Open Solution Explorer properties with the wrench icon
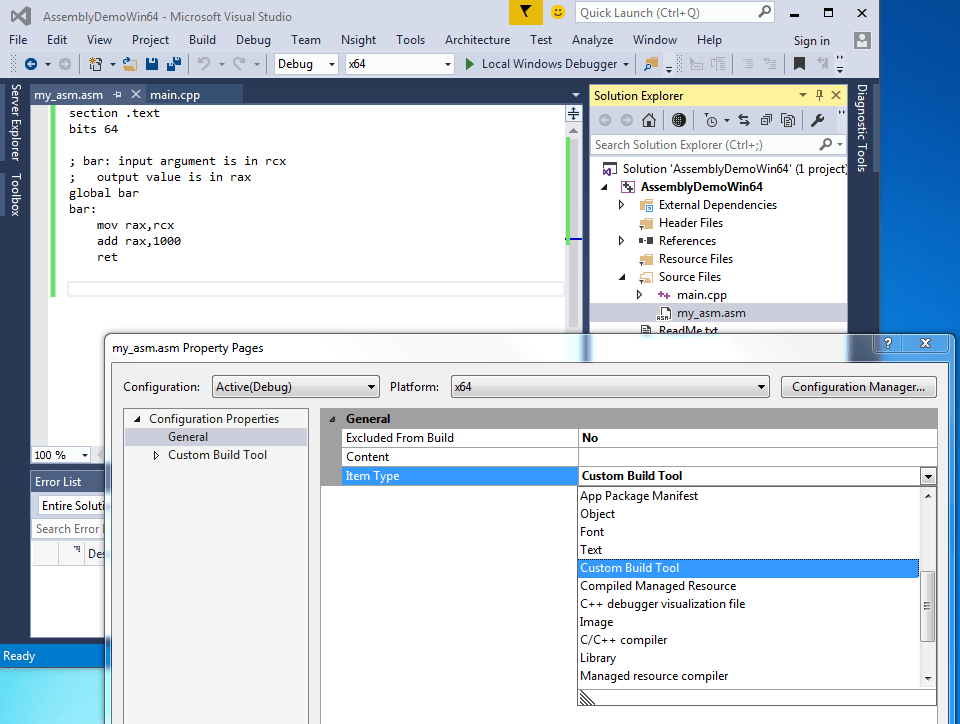The image size is (960, 724). click(818, 120)
